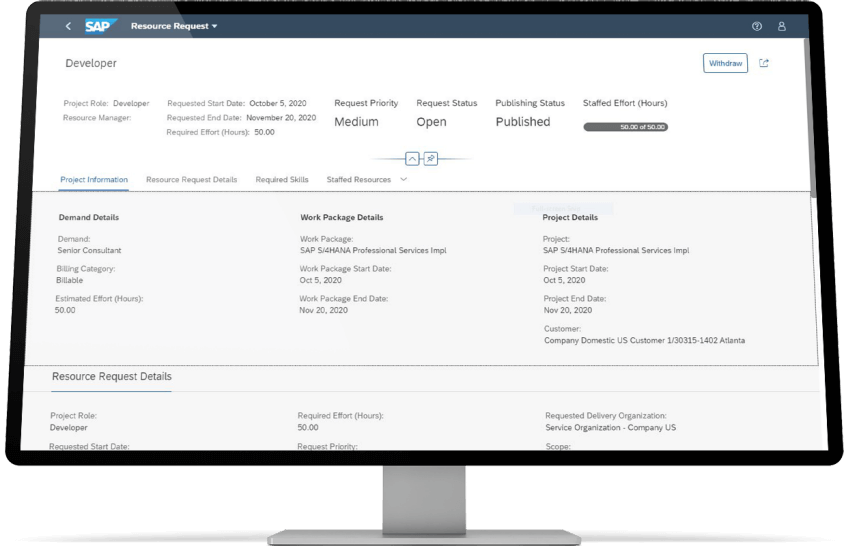The height and width of the screenshot is (546, 844).
Task: Collapse the header with the up-arrow button
Action: [x=412, y=159]
